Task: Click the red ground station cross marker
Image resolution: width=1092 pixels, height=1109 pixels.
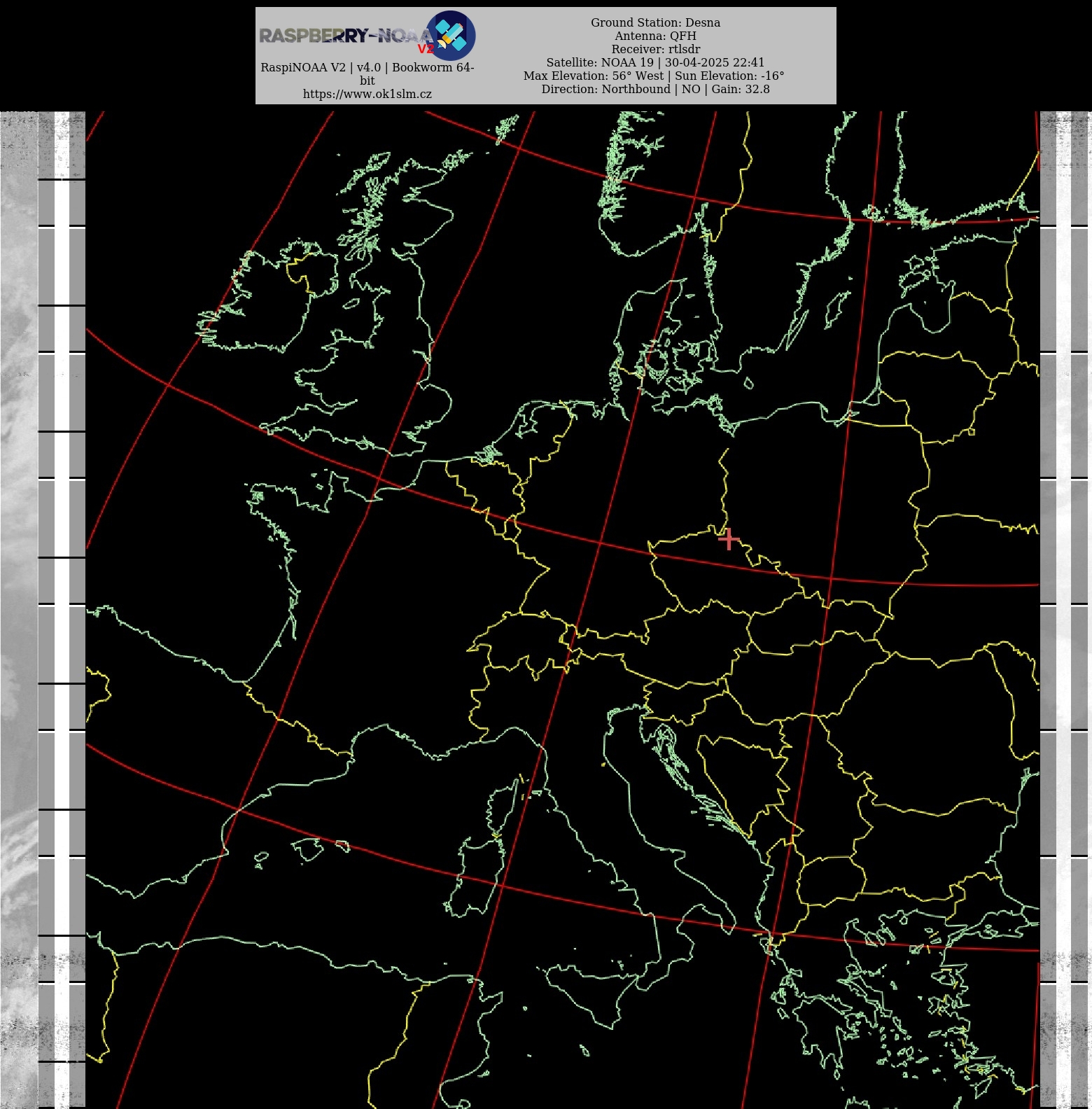Action: (x=729, y=539)
